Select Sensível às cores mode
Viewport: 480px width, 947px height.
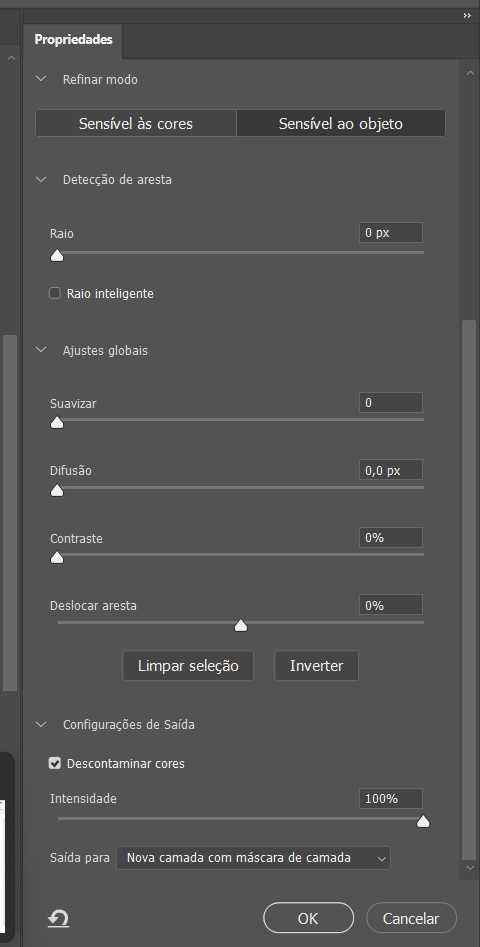pyautogui.click(x=136, y=124)
